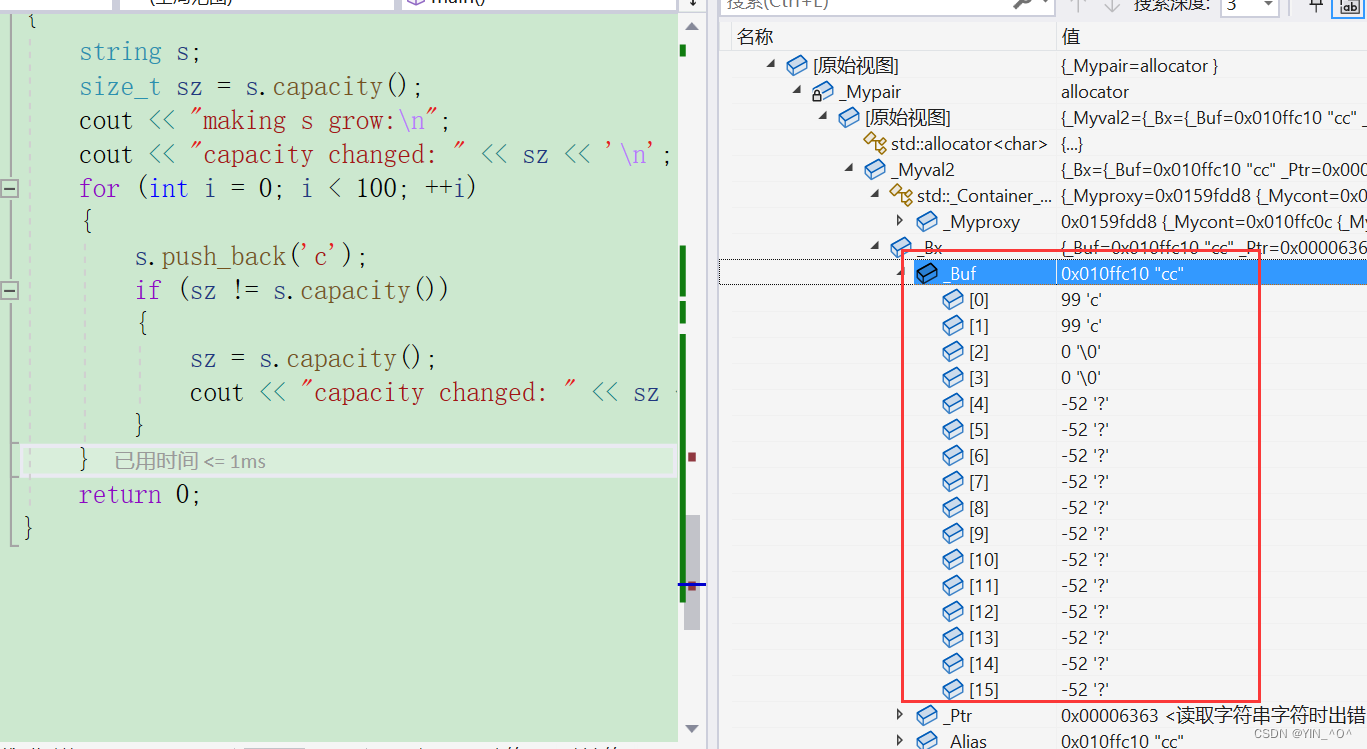Image resolution: width=1367 pixels, height=749 pixels.
Task: Click the _Myval2 variable cube icon
Action: pos(875,170)
